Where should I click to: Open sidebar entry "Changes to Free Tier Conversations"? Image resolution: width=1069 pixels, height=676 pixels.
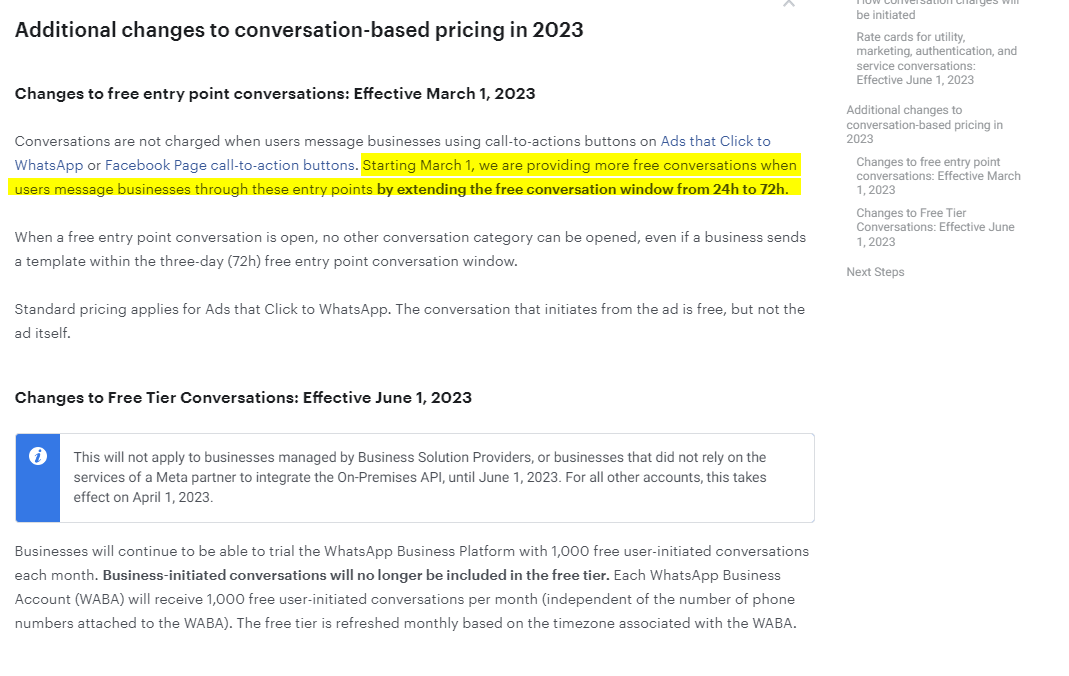935,227
